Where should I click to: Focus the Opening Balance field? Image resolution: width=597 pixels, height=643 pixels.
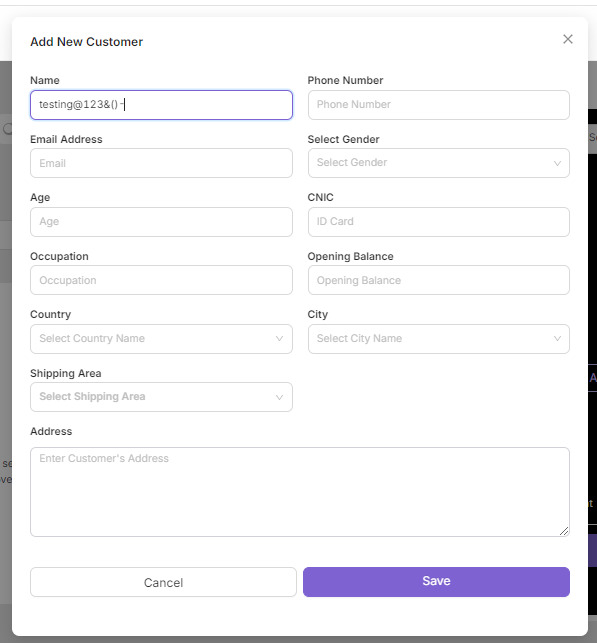439,280
